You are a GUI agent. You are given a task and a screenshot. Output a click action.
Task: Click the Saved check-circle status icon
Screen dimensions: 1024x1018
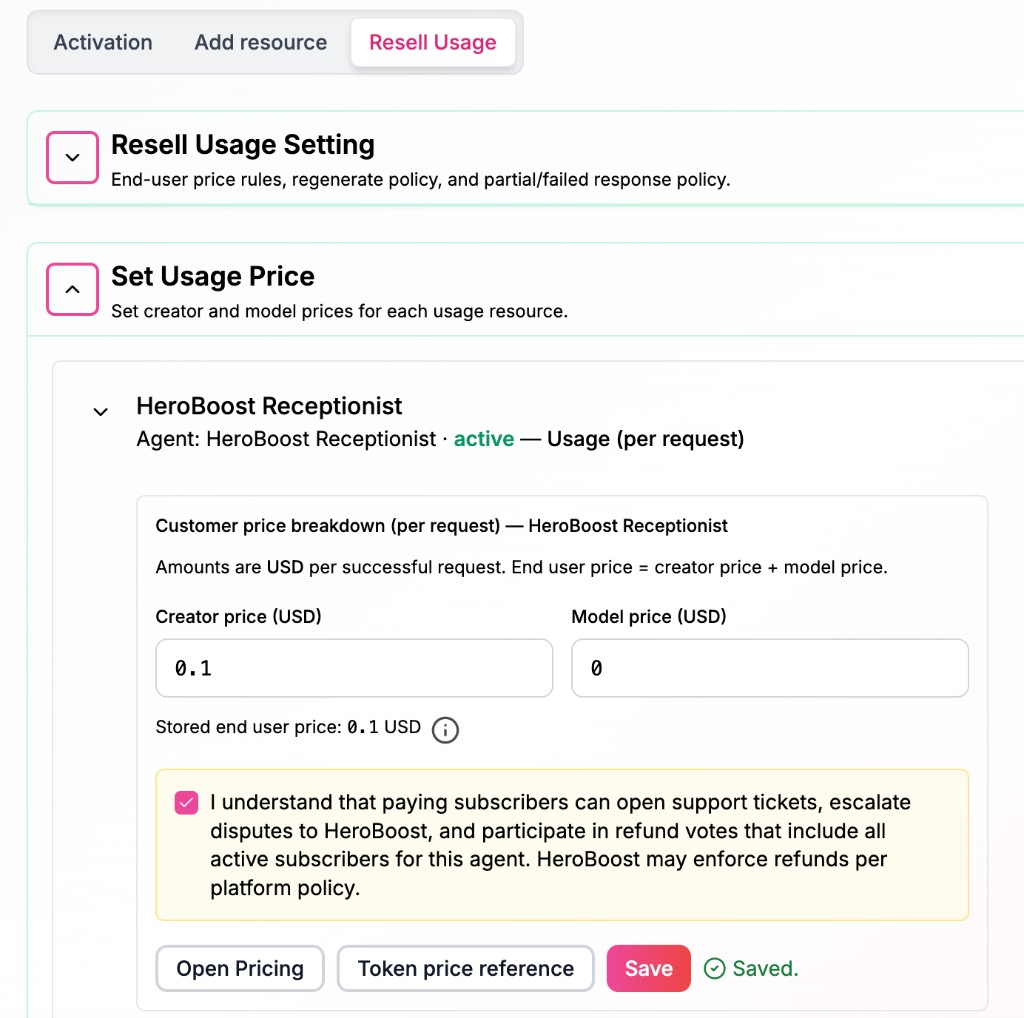click(714, 968)
